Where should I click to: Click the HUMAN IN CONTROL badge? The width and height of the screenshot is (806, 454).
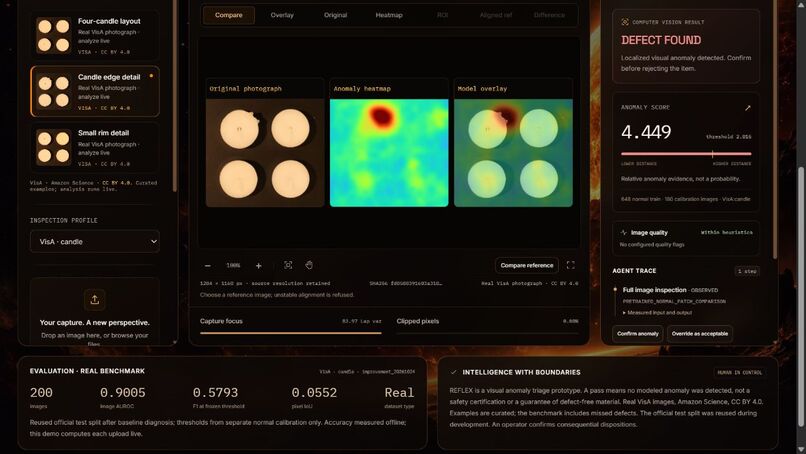(740, 372)
